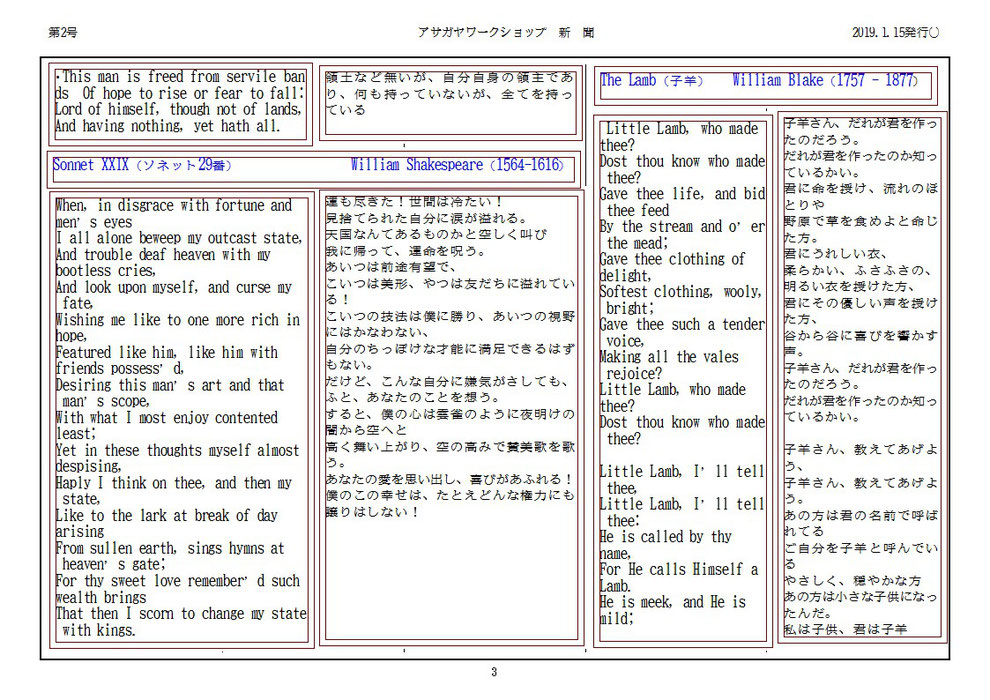Click the line "He is meek, and He is"
Viewport: 990px width, 700px height.
pyautogui.click(x=673, y=603)
